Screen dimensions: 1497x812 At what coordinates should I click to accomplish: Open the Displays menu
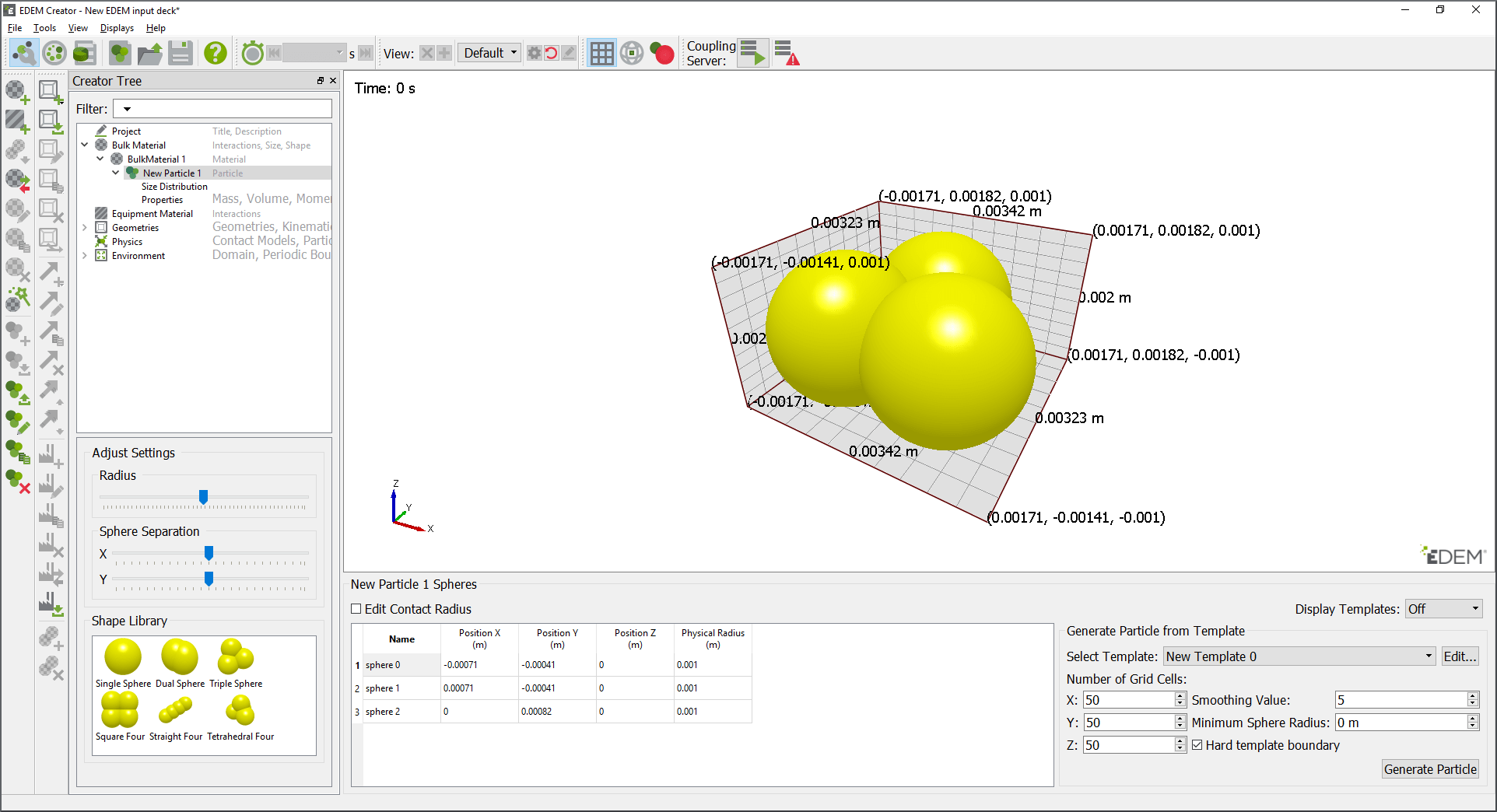point(117,28)
